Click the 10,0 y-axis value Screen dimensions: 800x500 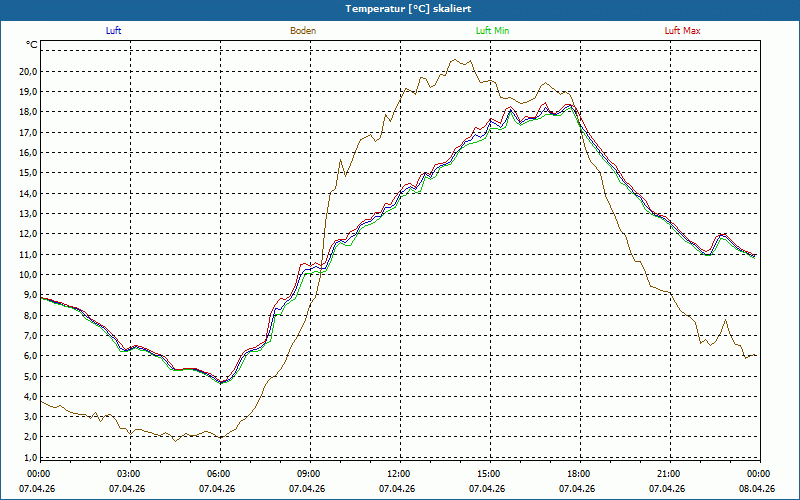(28, 274)
